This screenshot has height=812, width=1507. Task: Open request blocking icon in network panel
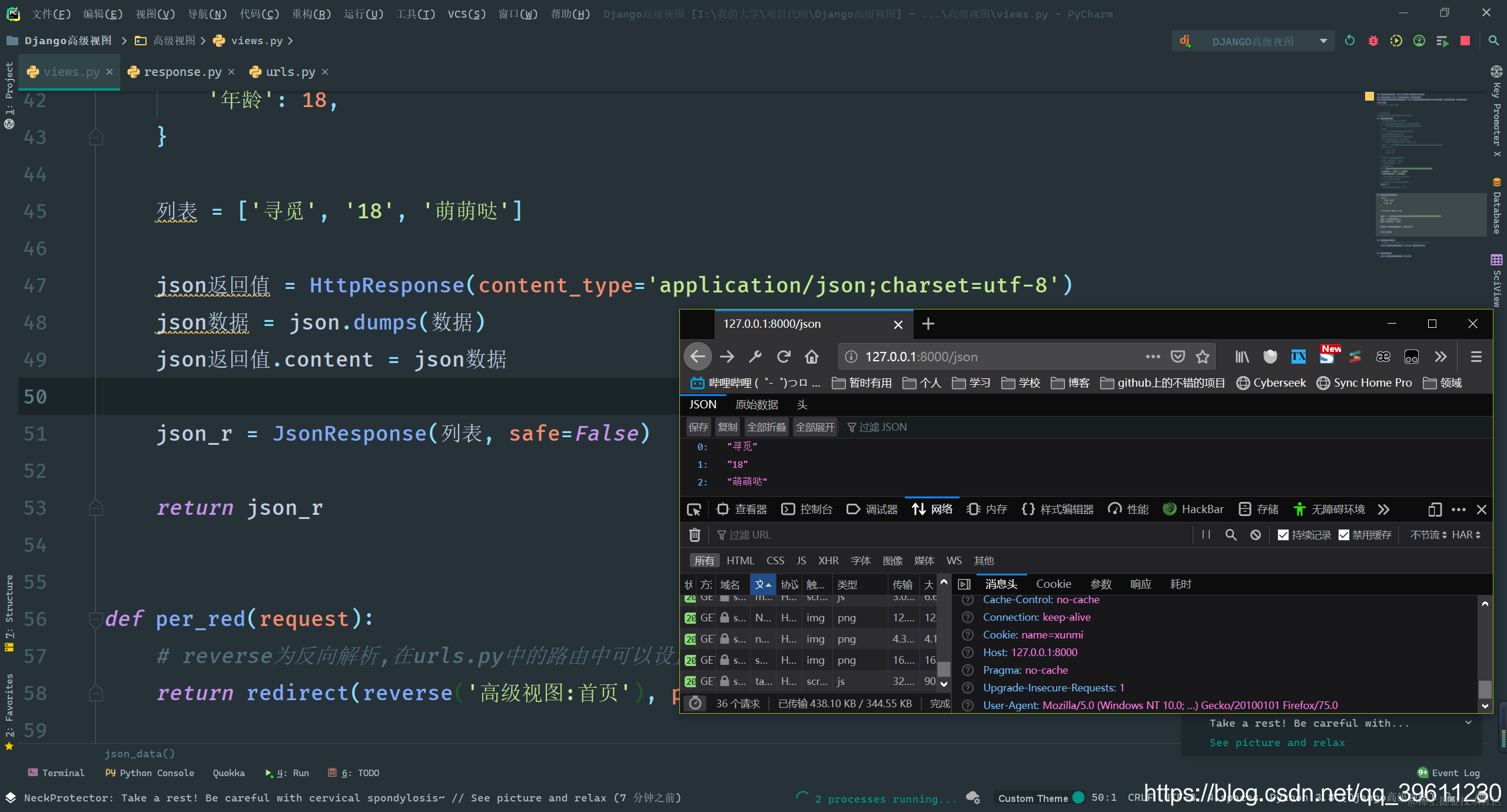pyautogui.click(x=1256, y=535)
